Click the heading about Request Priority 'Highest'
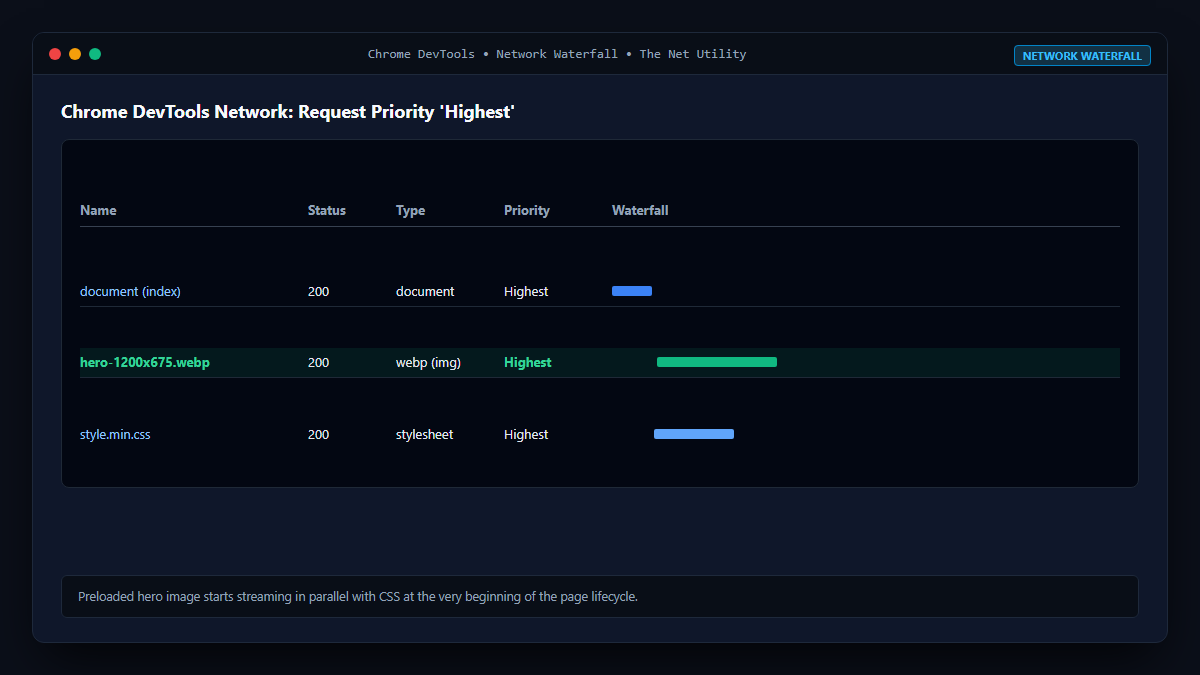The image size is (1200, 675). (288, 112)
